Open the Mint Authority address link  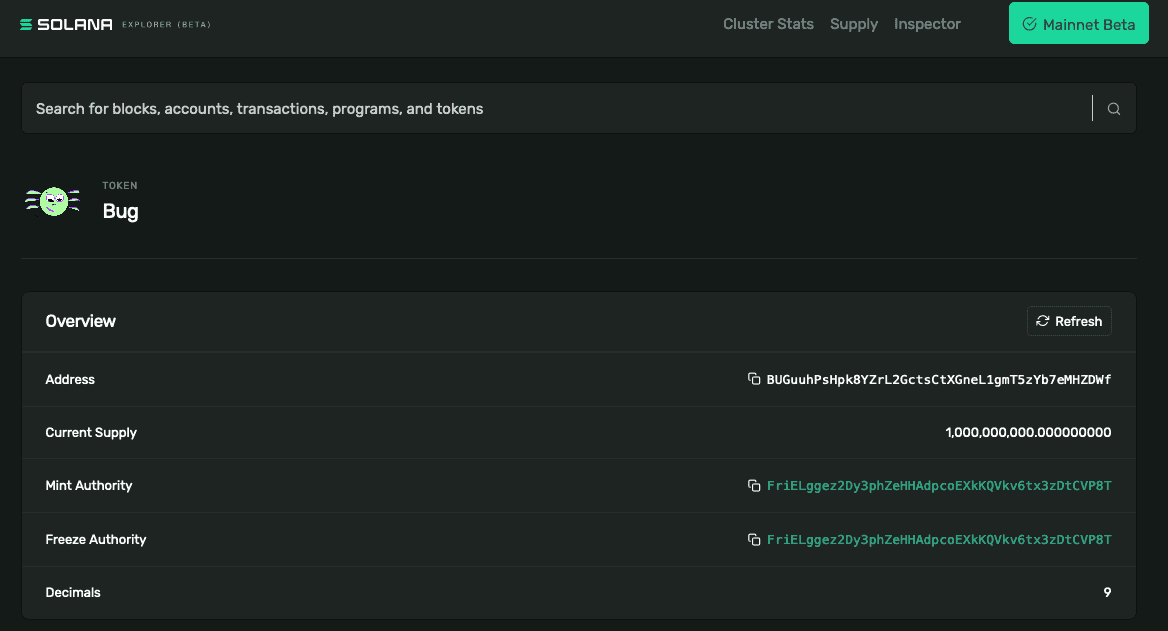pos(938,486)
